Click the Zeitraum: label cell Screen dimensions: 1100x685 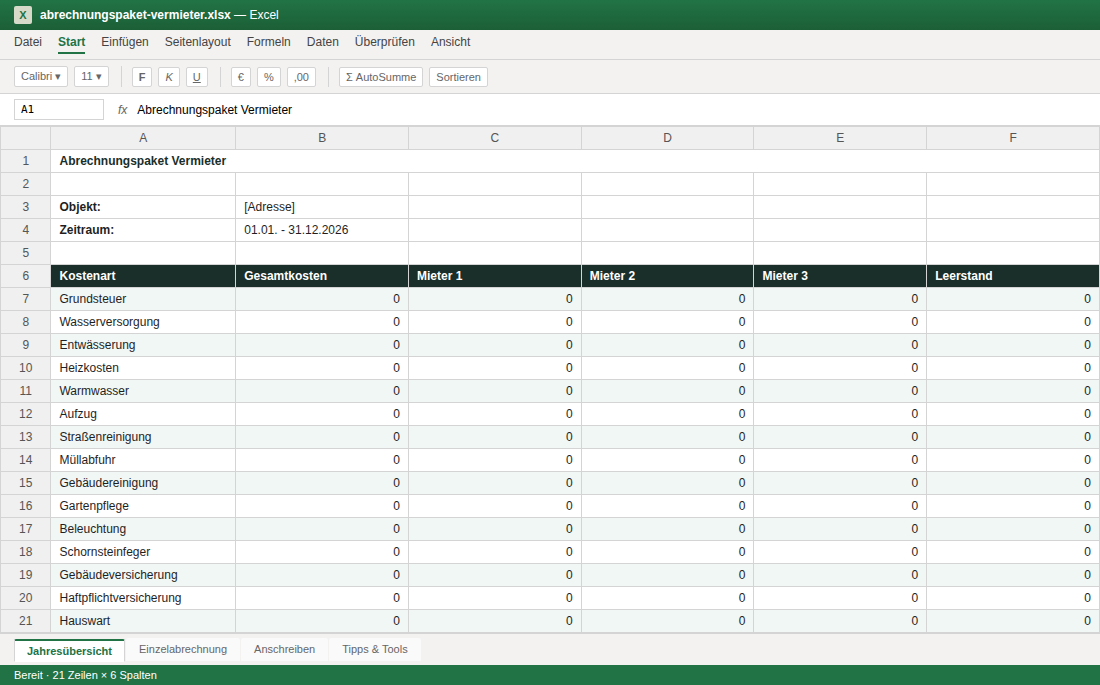143,230
